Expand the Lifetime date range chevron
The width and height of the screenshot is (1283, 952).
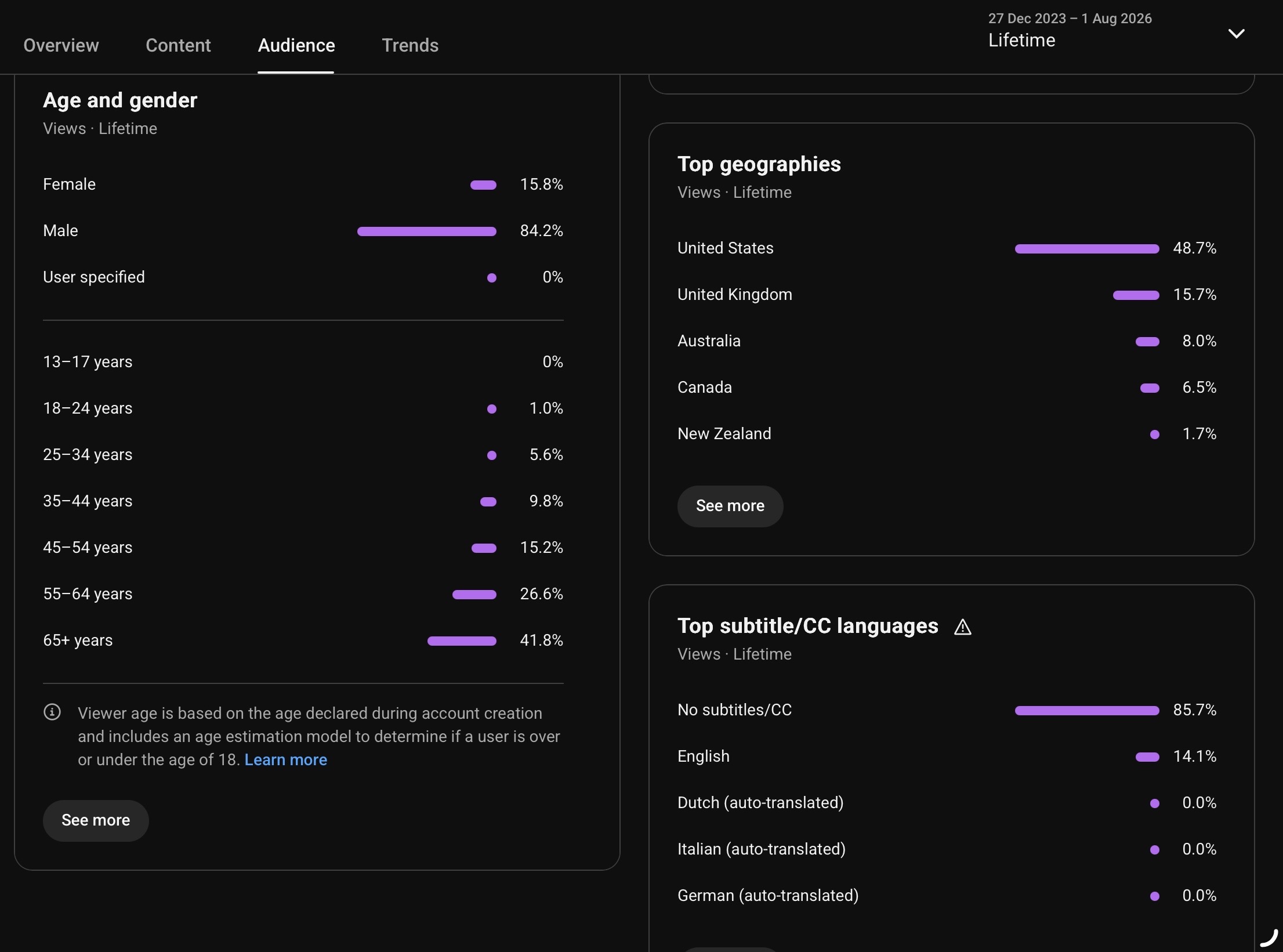1236,34
